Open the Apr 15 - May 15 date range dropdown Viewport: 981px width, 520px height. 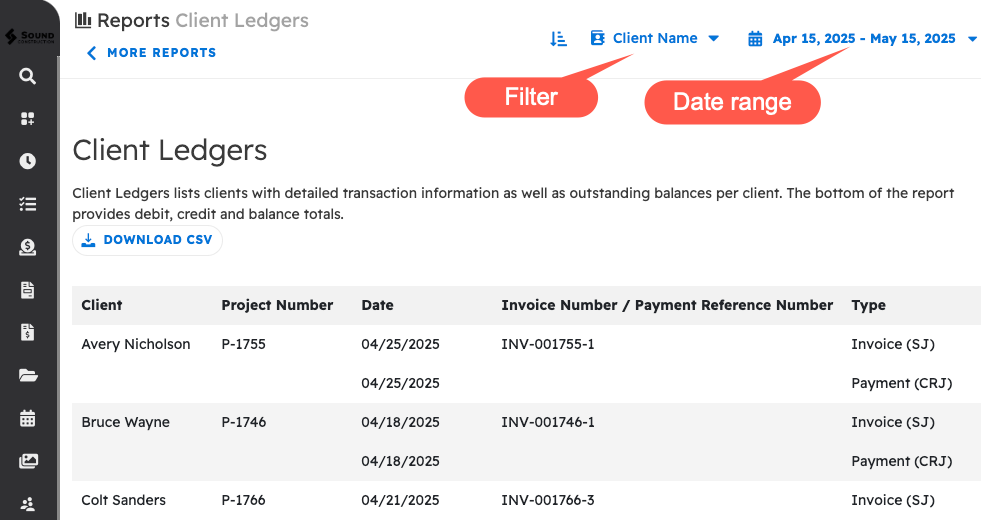864,39
